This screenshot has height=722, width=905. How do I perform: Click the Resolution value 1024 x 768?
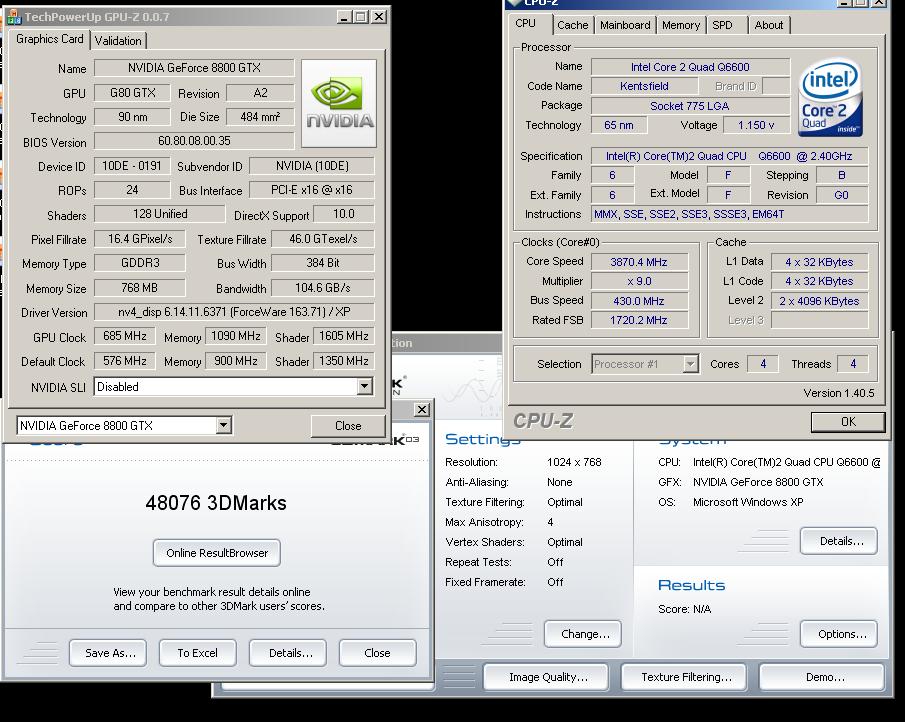(x=574, y=462)
